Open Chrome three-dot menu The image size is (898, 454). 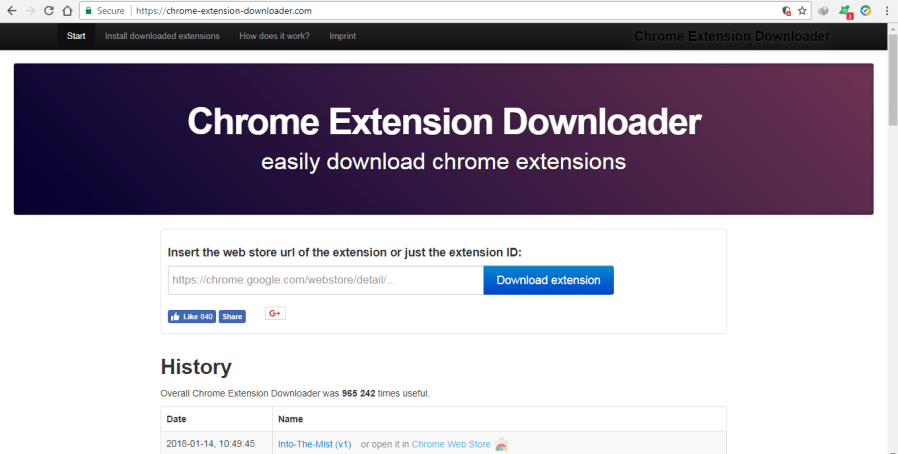click(x=887, y=10)
